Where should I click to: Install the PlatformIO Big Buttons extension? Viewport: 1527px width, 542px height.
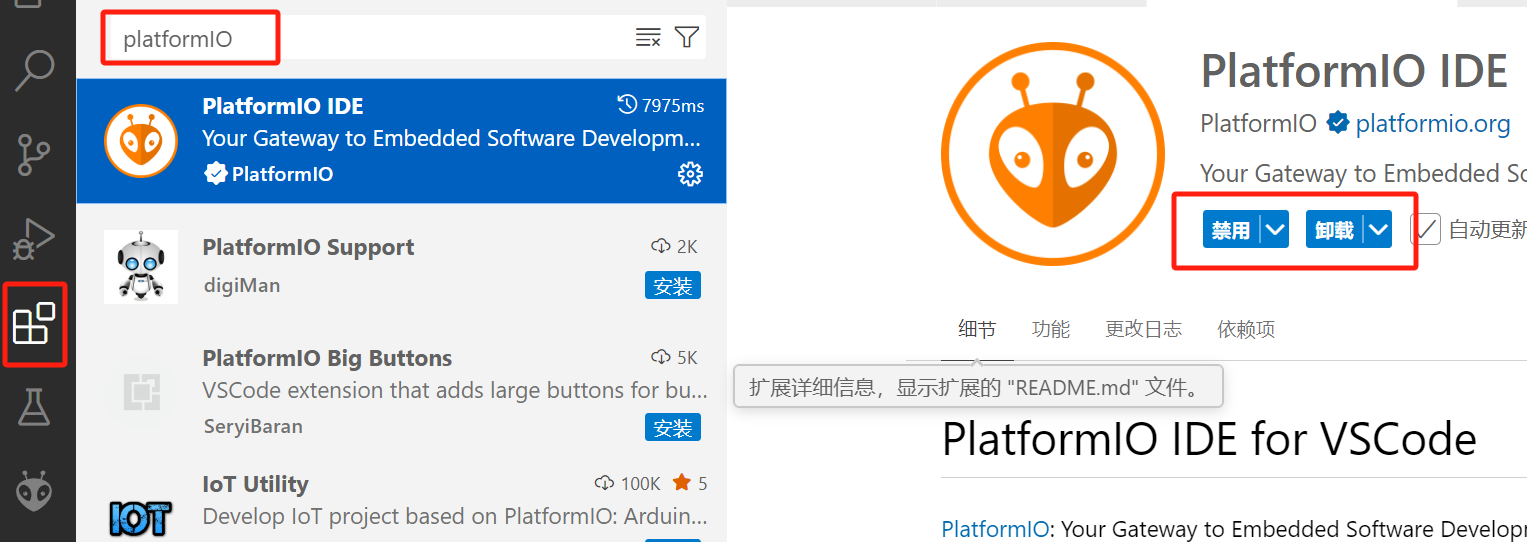click(x=673, y=428)
